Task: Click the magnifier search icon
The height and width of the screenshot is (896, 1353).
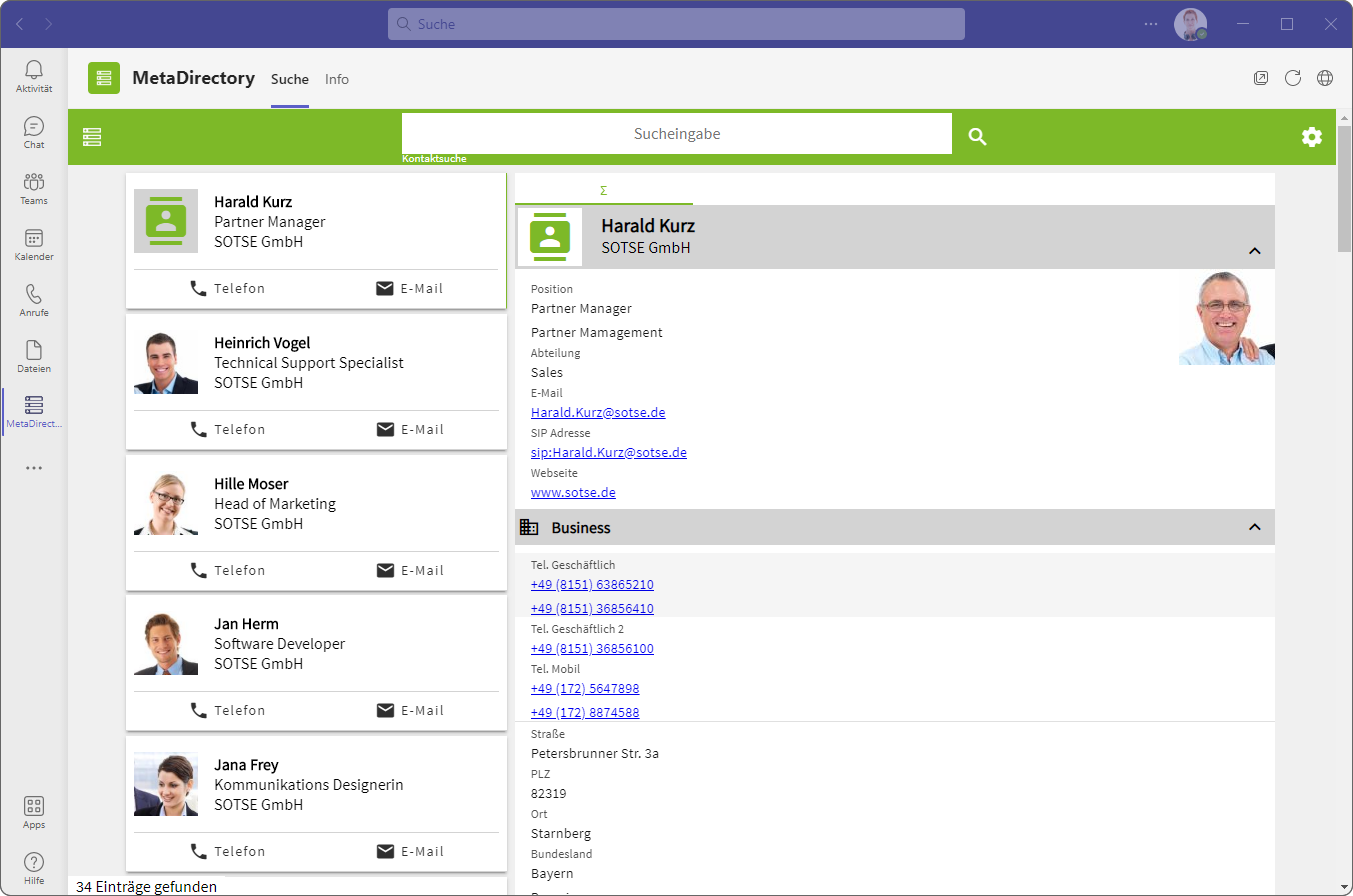Action: click(977, 137)
